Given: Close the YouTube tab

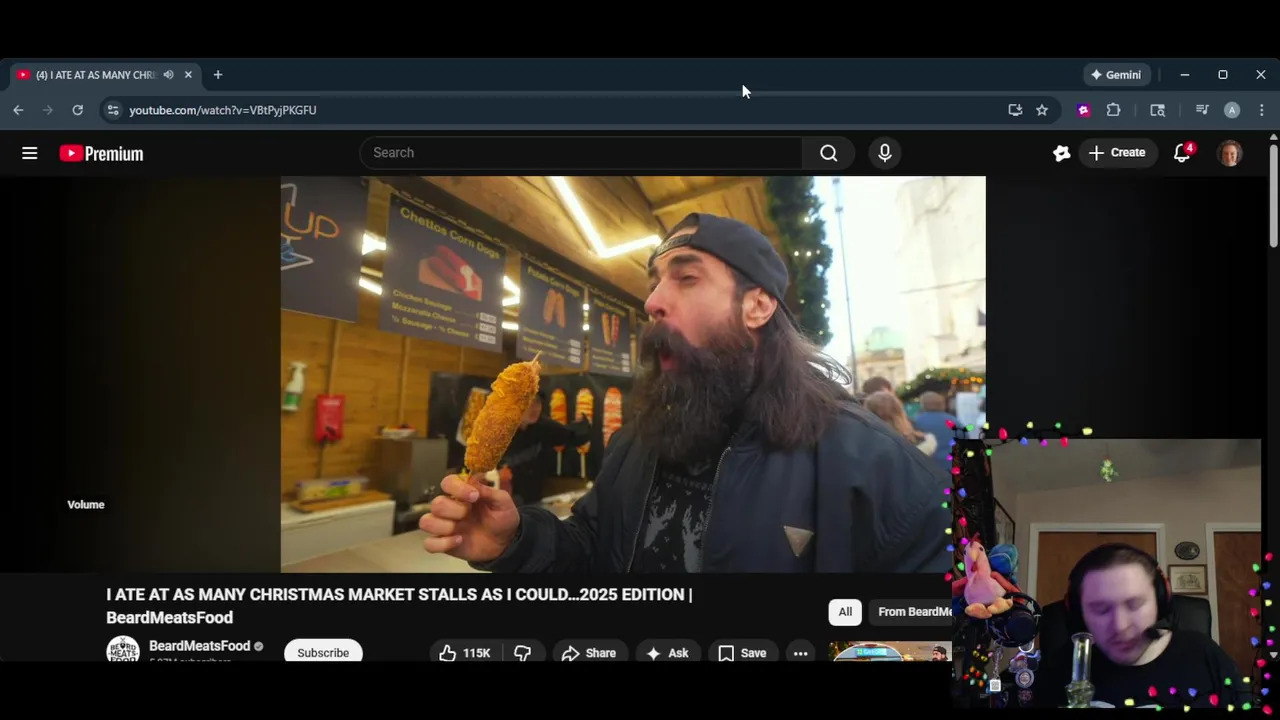Looking at the screenshot, I should 188,75.
